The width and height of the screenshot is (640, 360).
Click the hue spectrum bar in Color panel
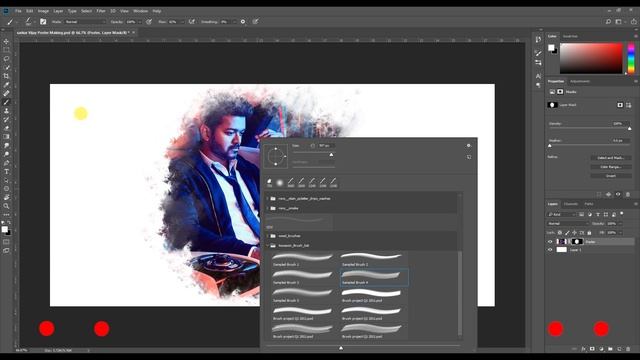pyautogui.click(x=631, y=58)
